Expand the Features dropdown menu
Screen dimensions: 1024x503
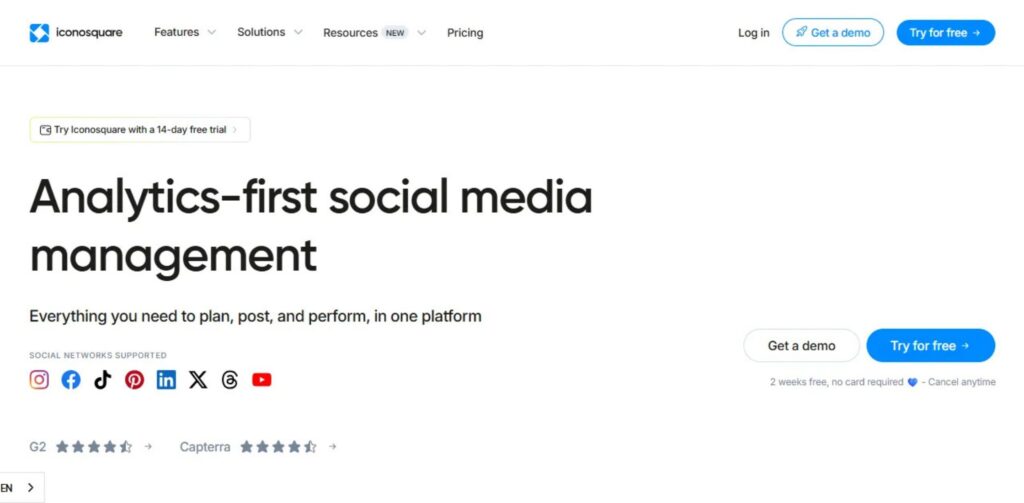tap(184, 32)
